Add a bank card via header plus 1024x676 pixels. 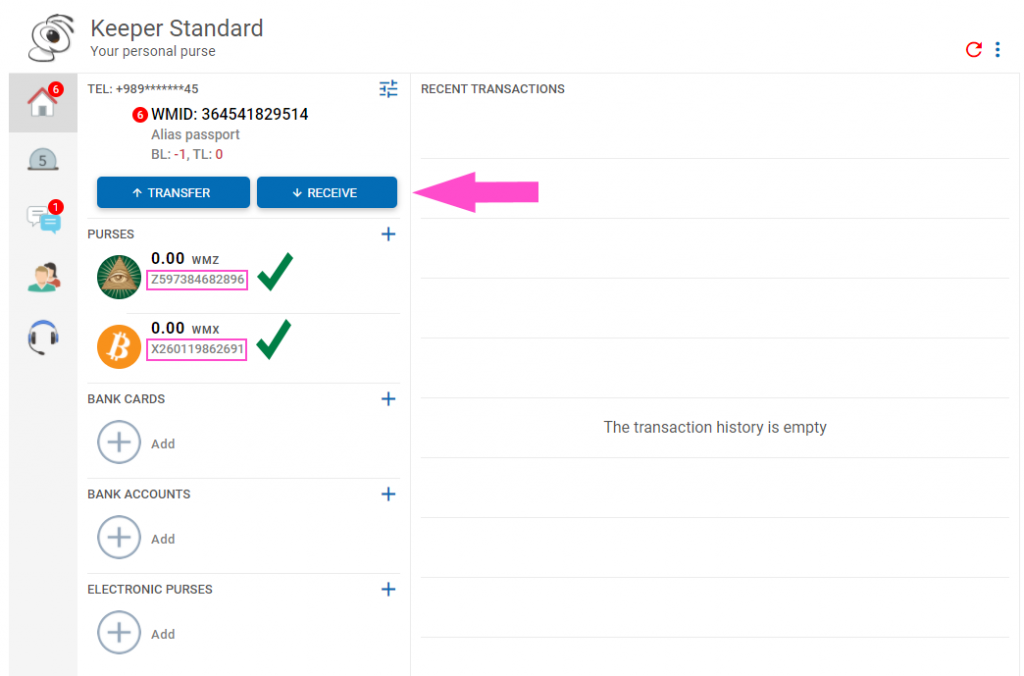coord(388,399)
